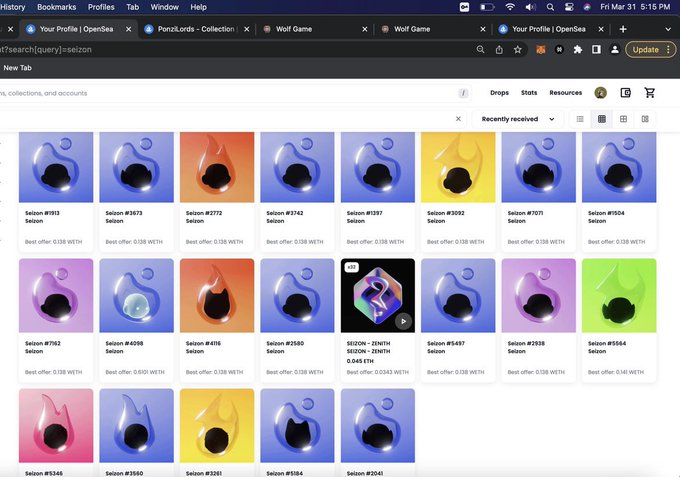Switch to the first Wolf Game tab
The image size is (680, 477).
coord(315,29)
